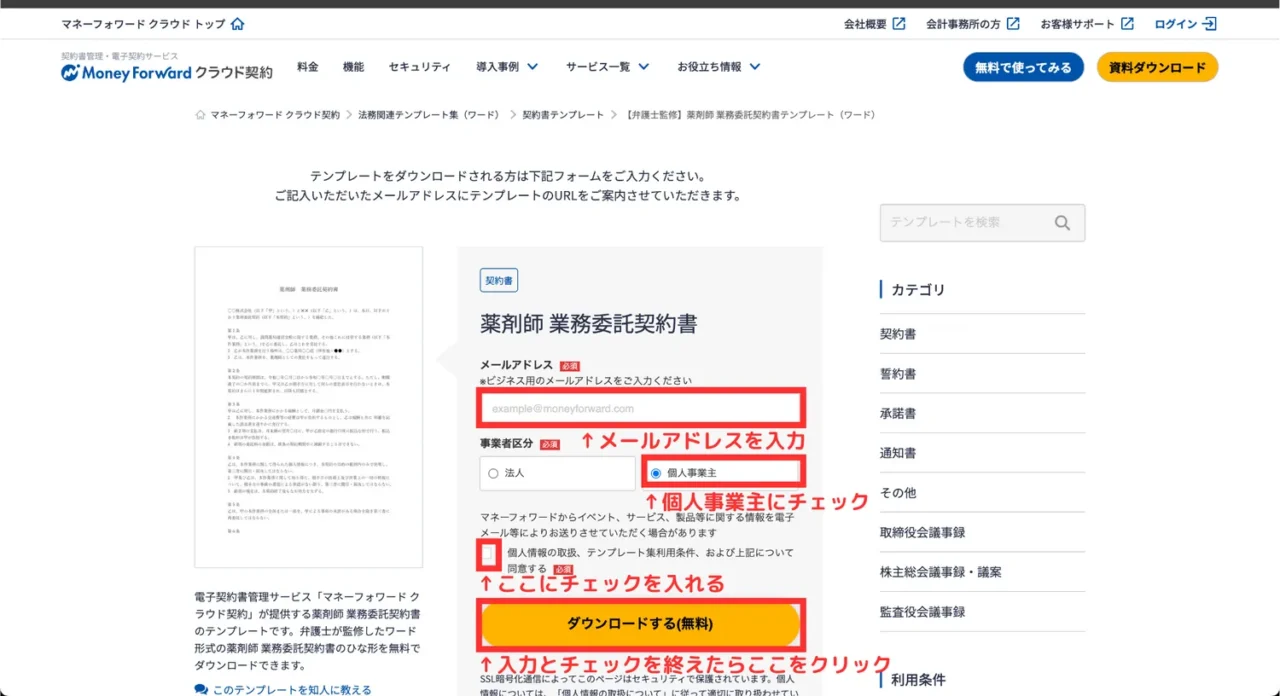Click the メールアドレス input field
Viewport: 1280px width, 696px height.
coord(642,409)
